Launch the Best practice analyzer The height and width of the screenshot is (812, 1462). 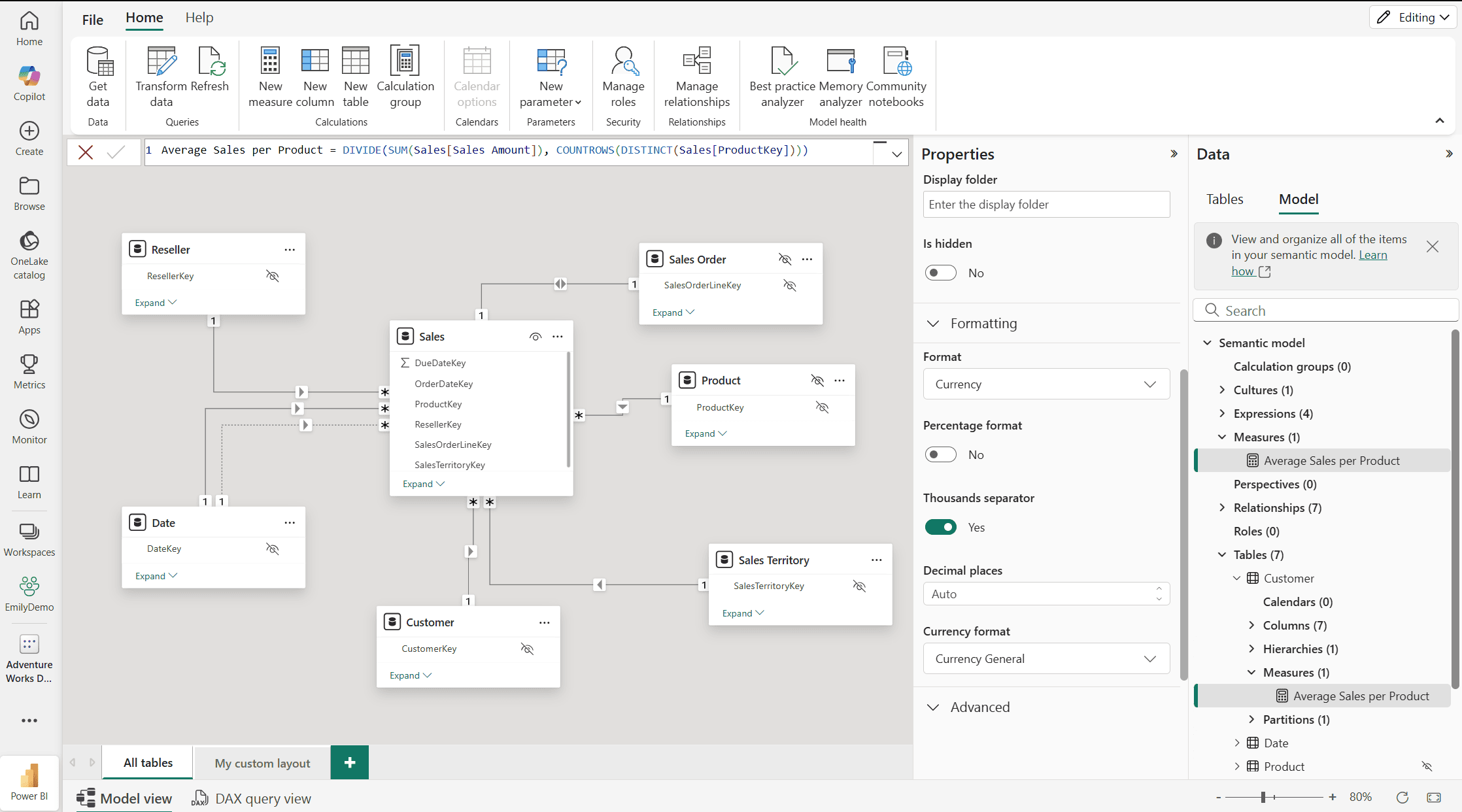click(782, 76)
